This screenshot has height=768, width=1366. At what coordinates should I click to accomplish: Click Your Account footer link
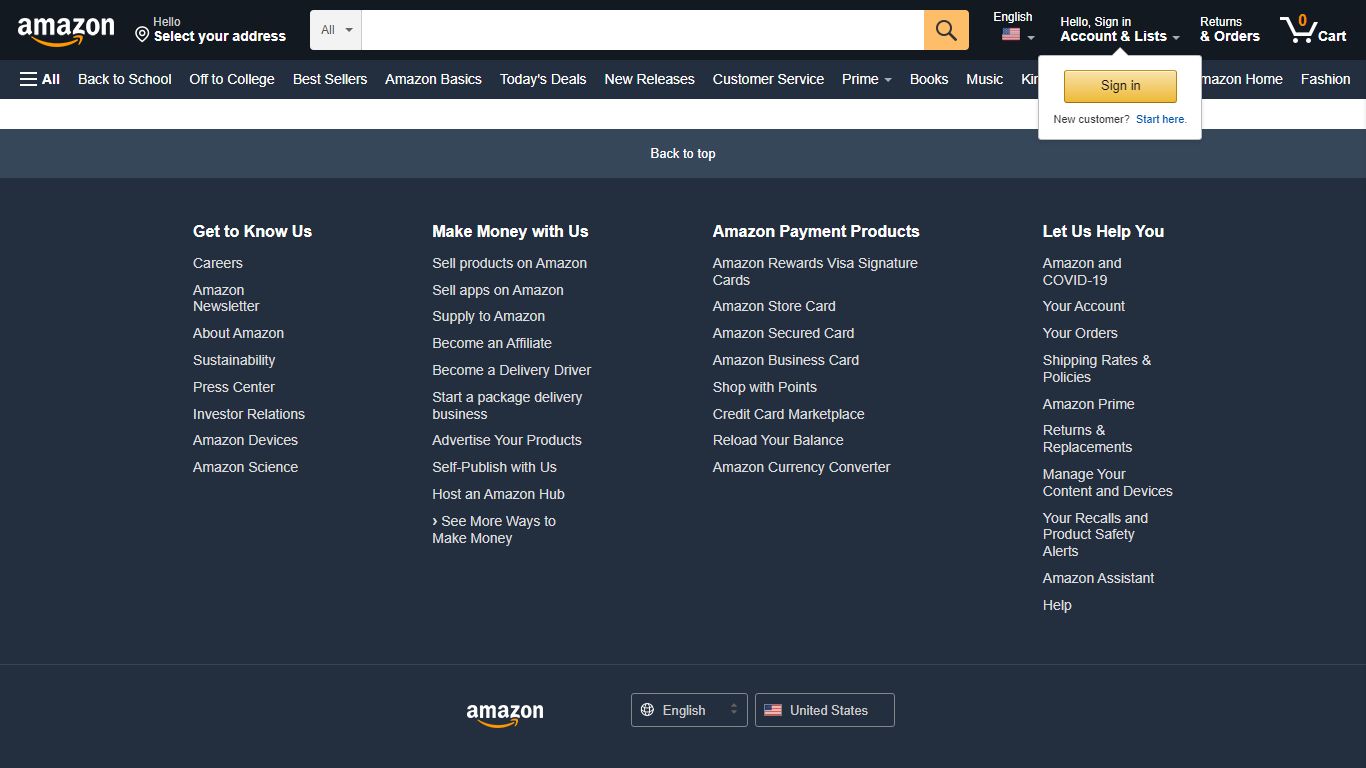[1084, 306]
